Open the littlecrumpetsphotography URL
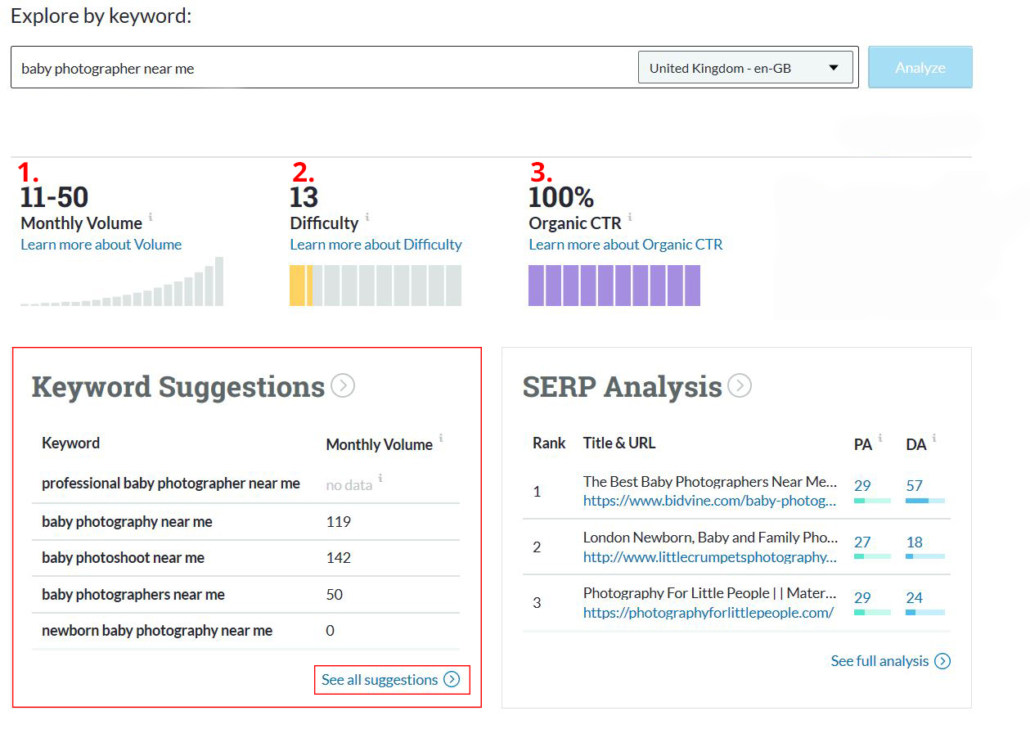This screenshot has width=1030, height=729. tap(709, 557)
